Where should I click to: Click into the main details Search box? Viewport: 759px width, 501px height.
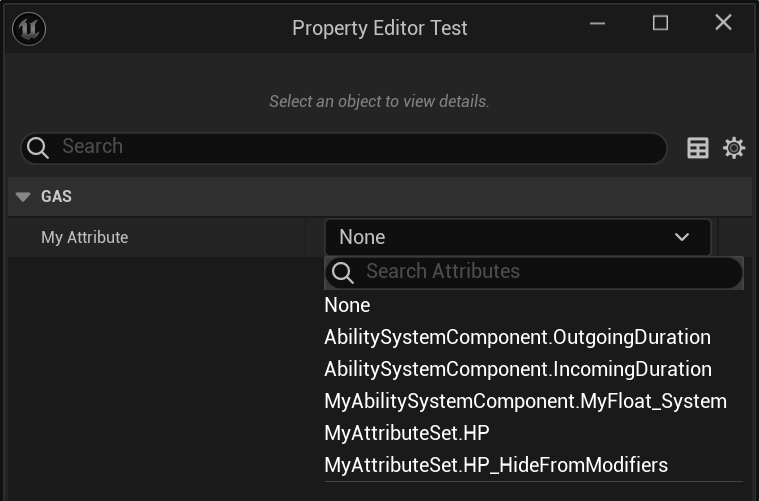coord(350,147)
